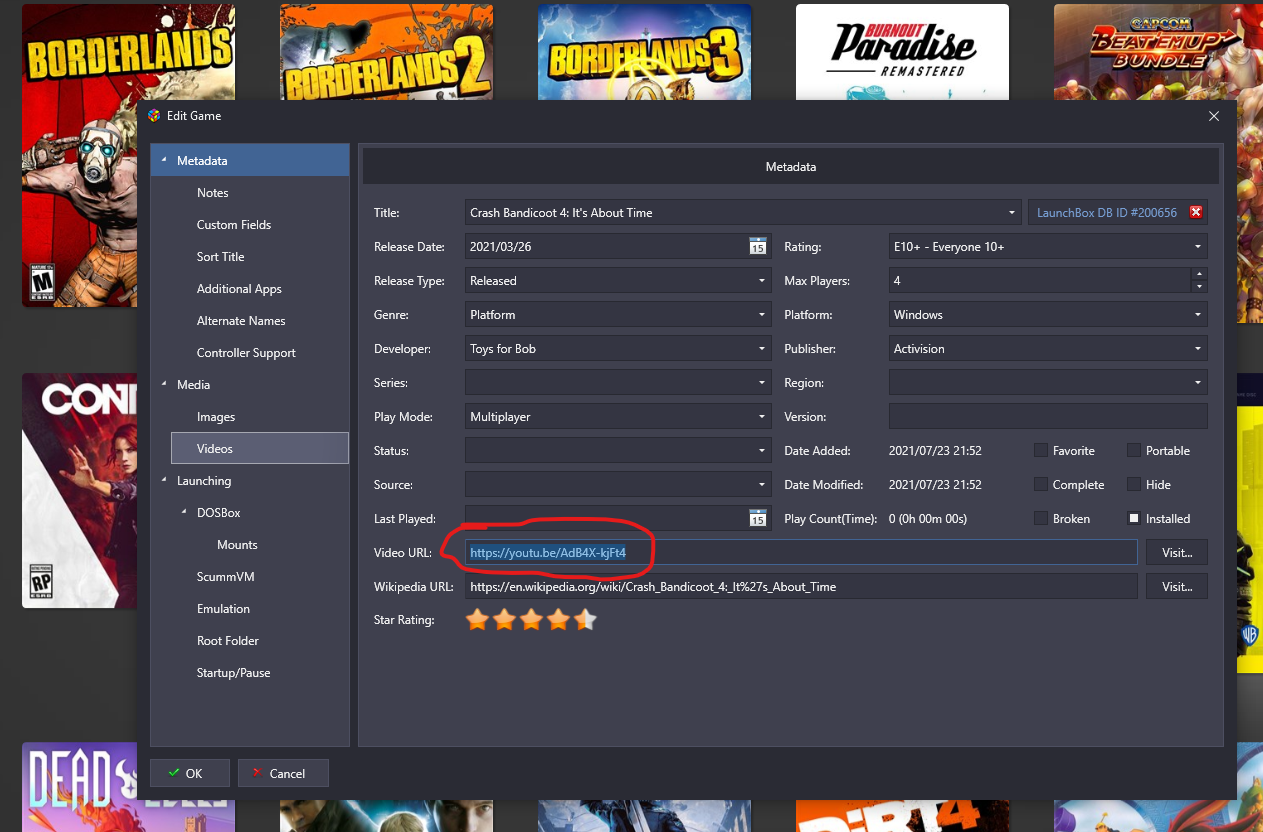Screen dimensions: 1263x832
Task: Open the Release Date calendar picker
Action: pyautogui.click(x=757, y=247)
